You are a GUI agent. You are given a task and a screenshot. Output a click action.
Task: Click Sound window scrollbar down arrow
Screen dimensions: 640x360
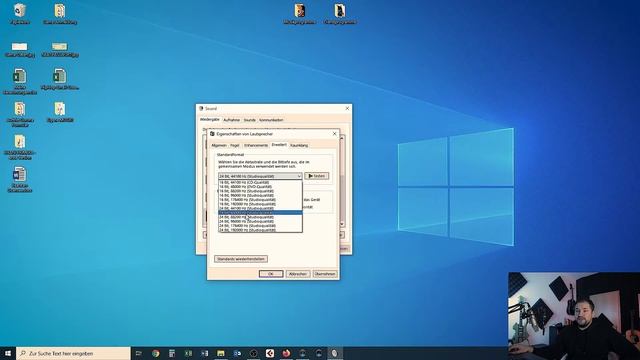click(342, 224)
